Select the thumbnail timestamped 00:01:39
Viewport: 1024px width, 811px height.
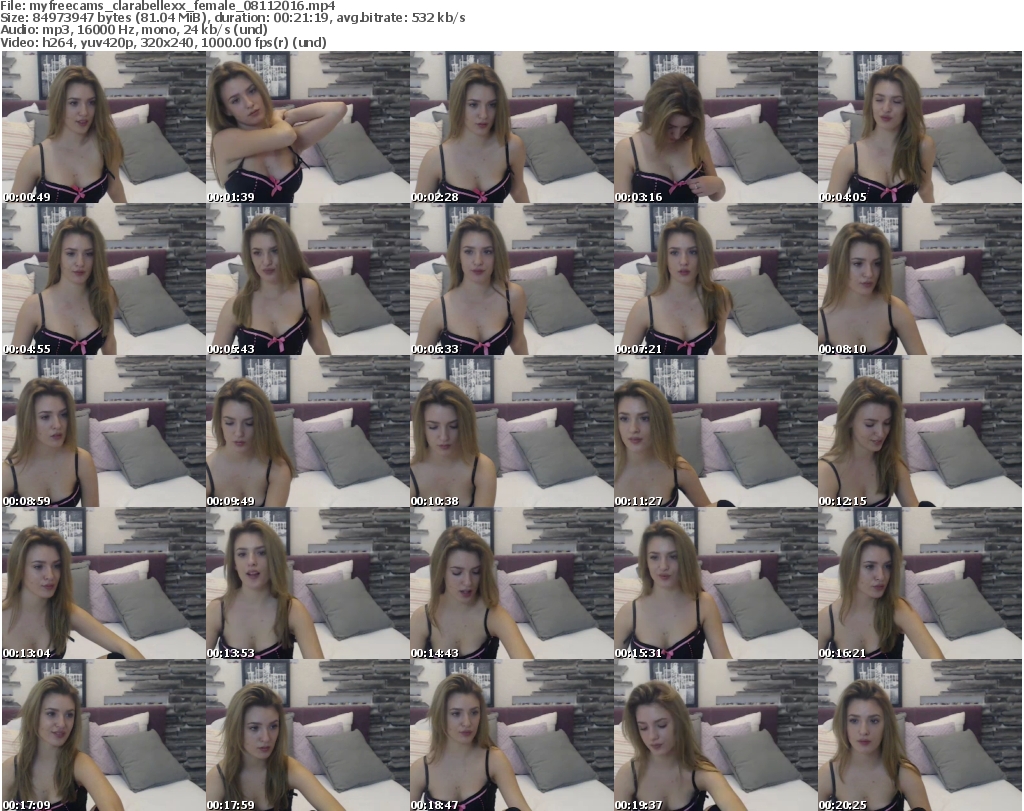click(x=308, y=127)
